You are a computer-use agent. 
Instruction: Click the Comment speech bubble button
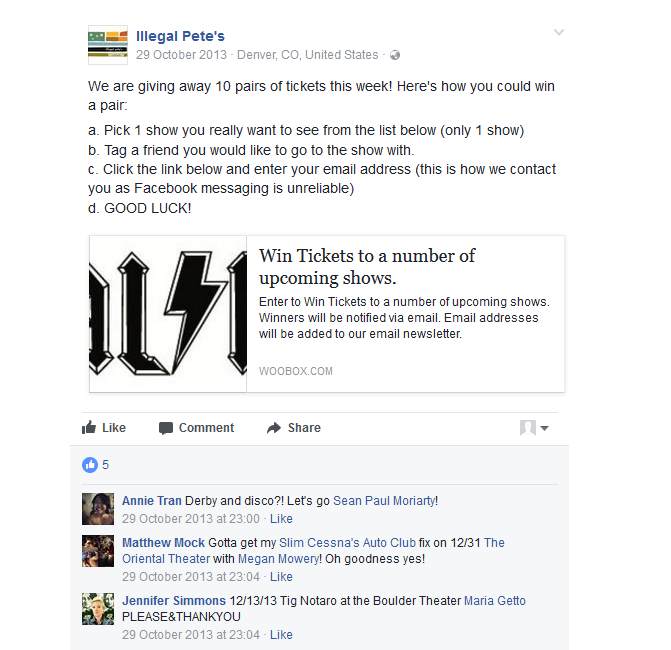(196, 427)
